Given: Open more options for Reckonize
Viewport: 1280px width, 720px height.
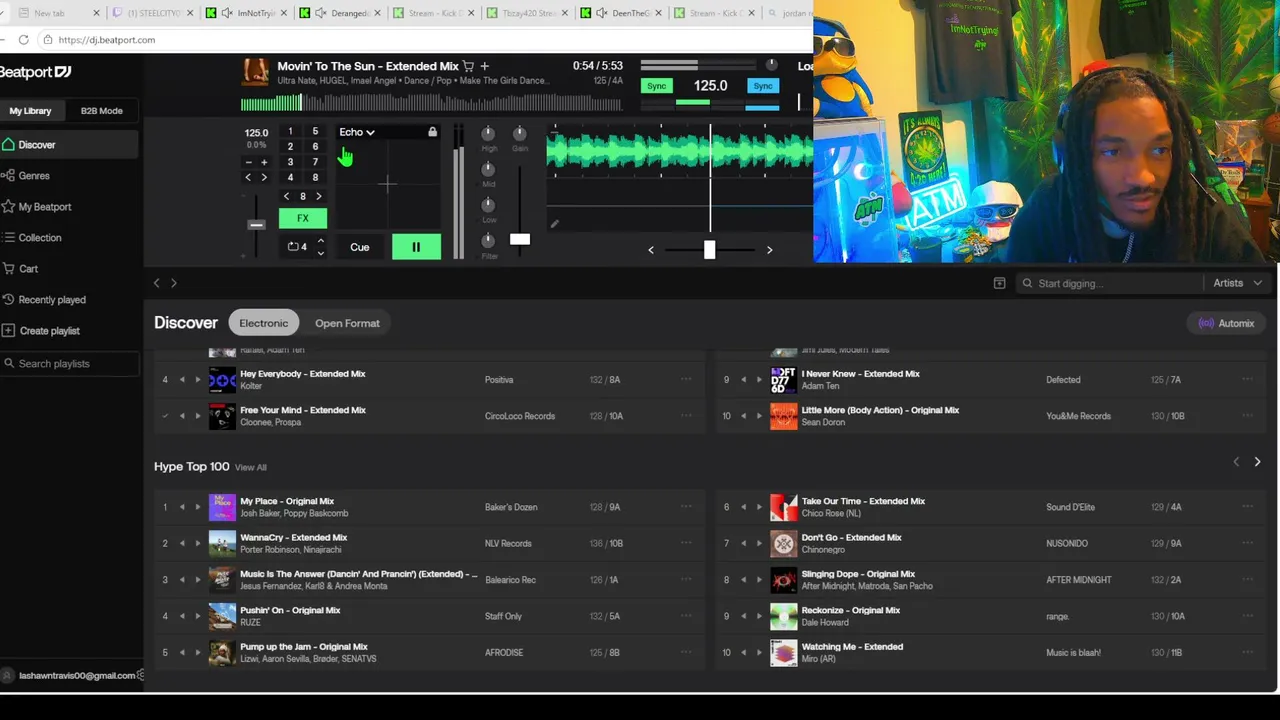Looking at the screenshot, I should coord(1247,615).
